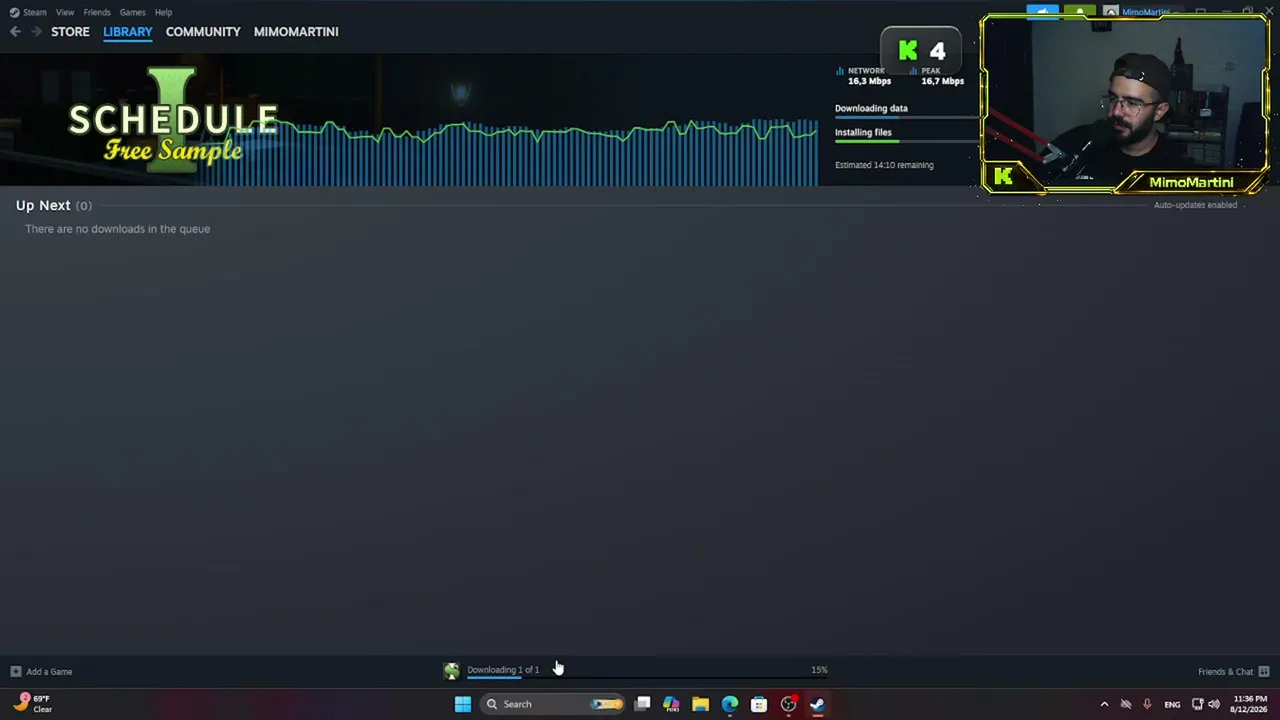
Task: Go back with the left arrow
Action: (15, 32)
